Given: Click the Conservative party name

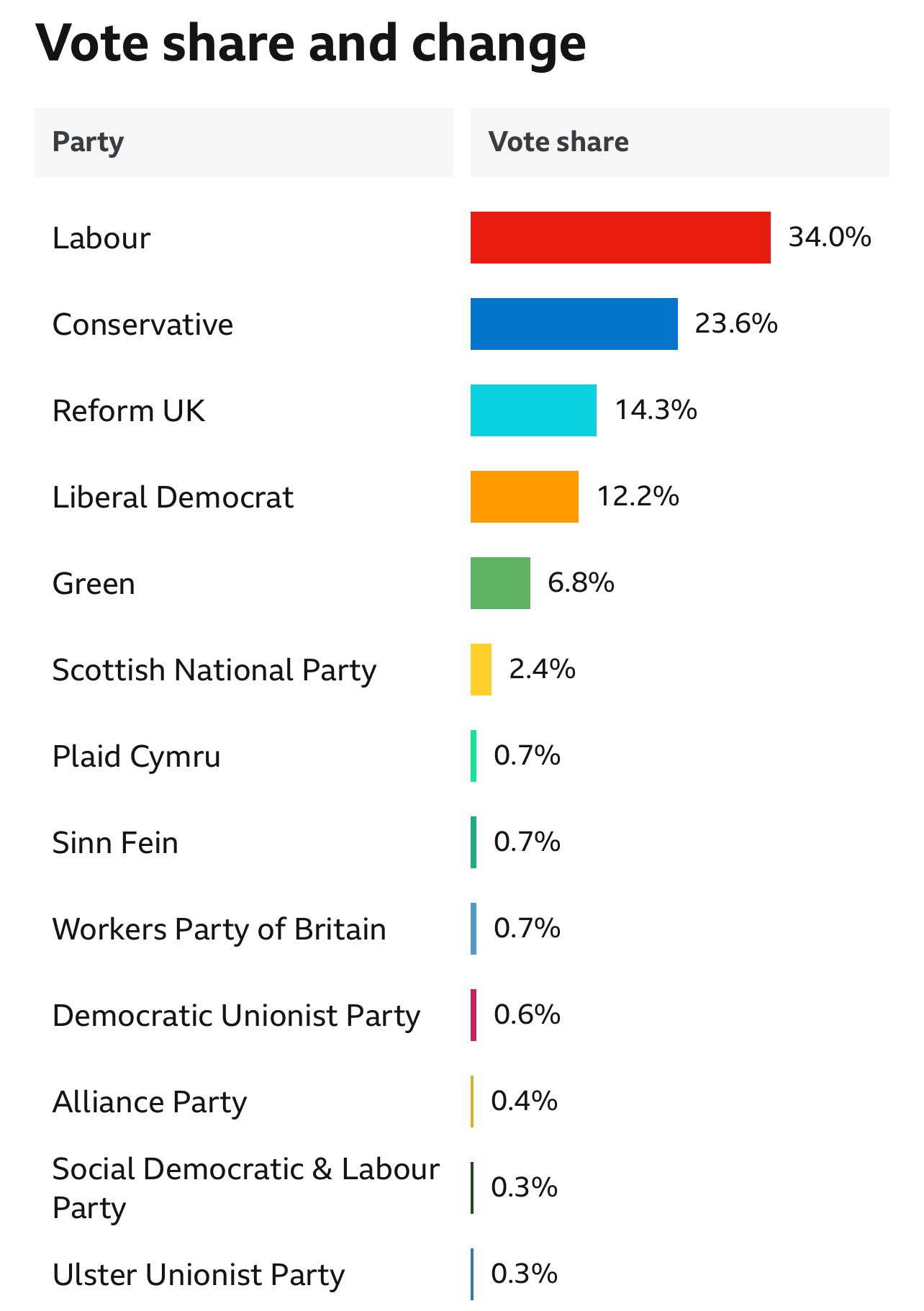Looking at the screenshot, I should 142,325.
